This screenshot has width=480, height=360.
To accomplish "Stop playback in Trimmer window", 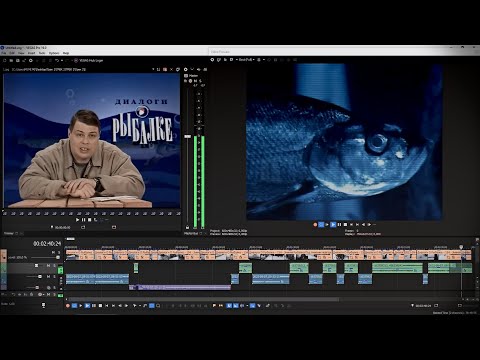I will pos(89,220).
